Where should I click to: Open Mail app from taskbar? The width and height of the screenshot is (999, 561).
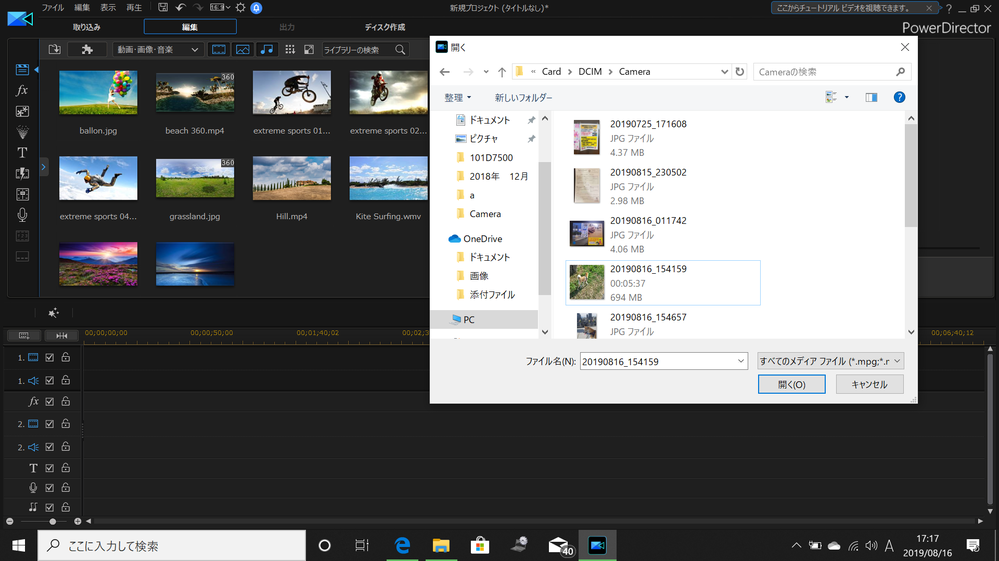click(x=559, y=546)
